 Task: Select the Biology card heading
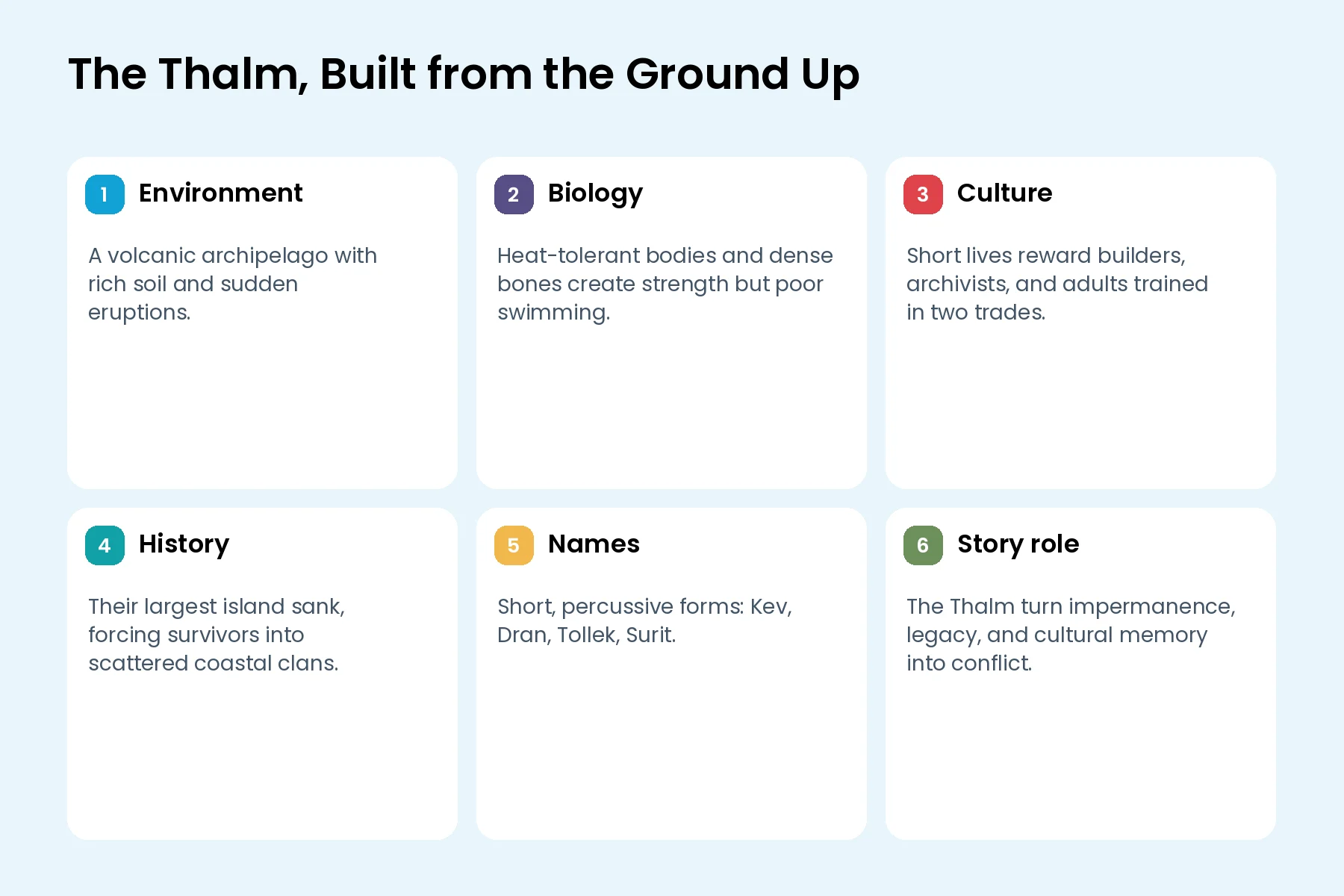pyautogui.click(x=595, y=193)
